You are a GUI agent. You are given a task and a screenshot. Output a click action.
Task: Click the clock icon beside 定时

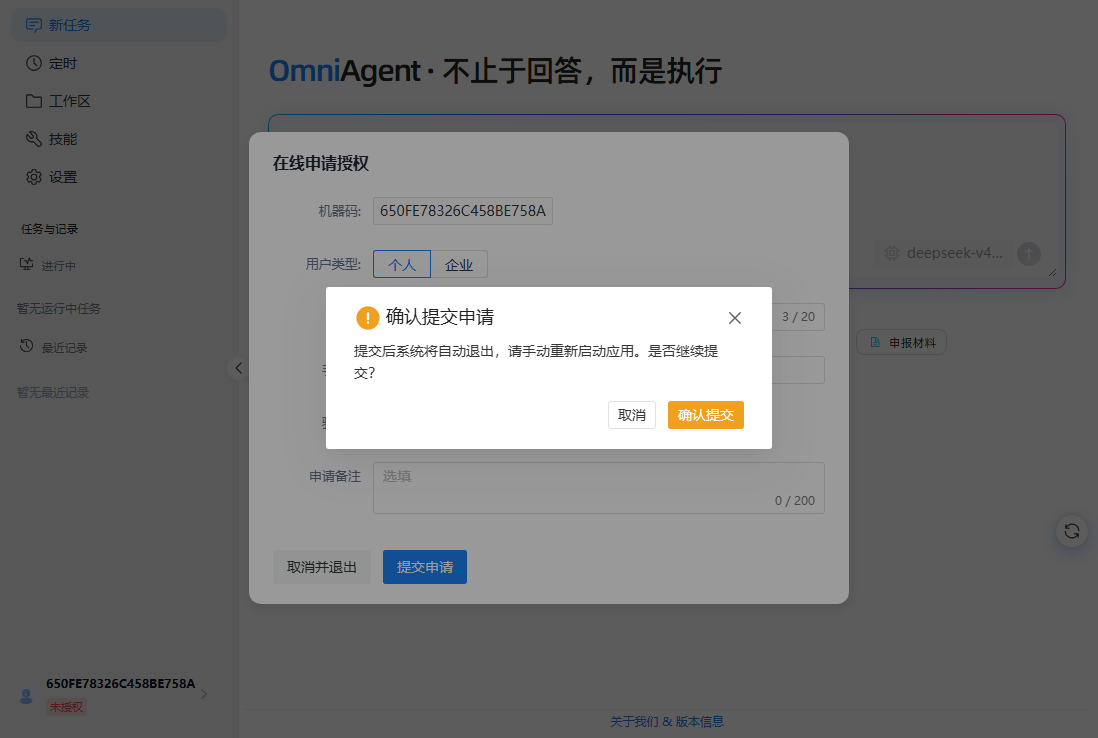pos(34,63)
